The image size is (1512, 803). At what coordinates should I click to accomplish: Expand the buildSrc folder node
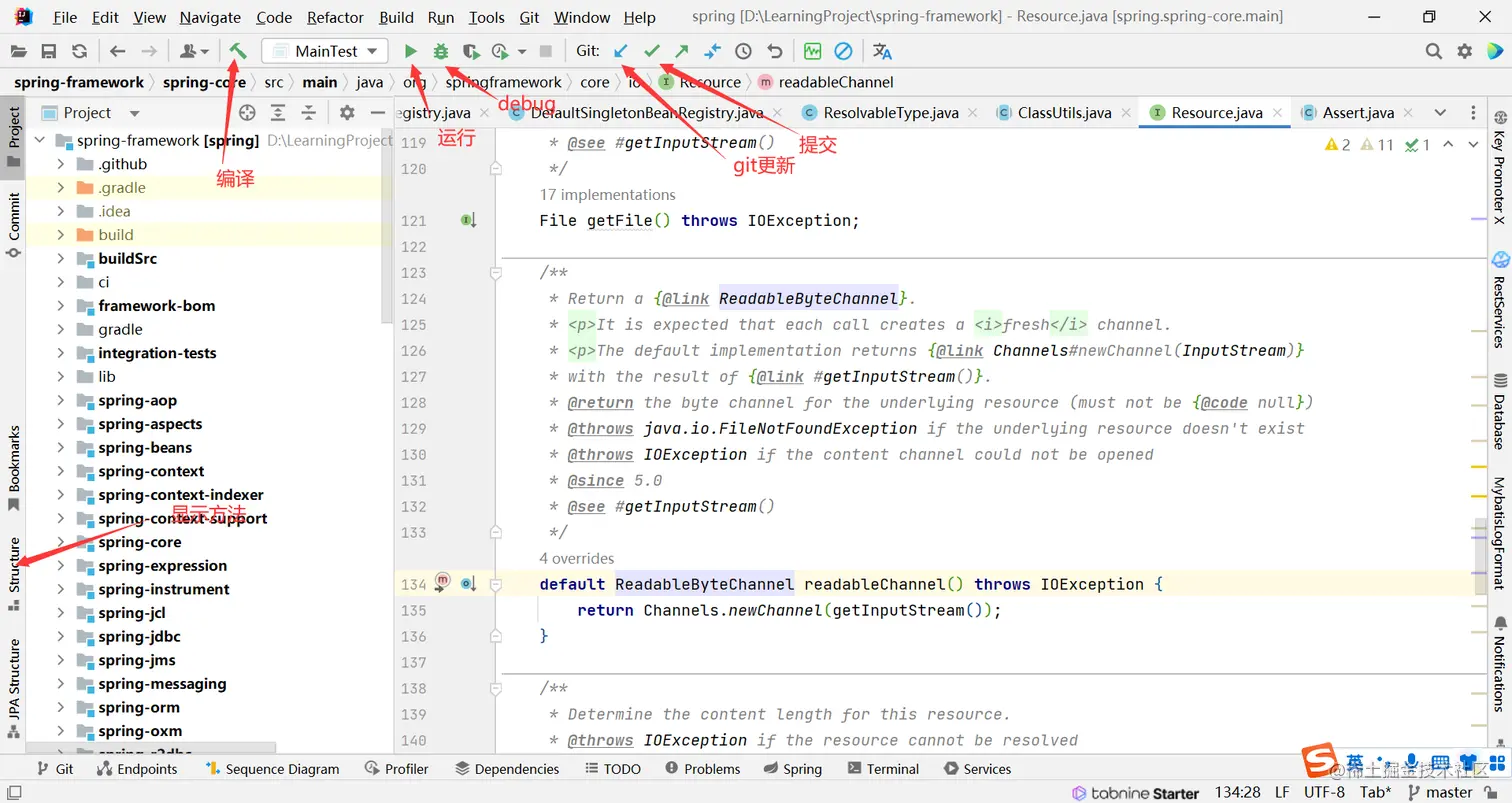pyautogui.click(x=60, y=258)
